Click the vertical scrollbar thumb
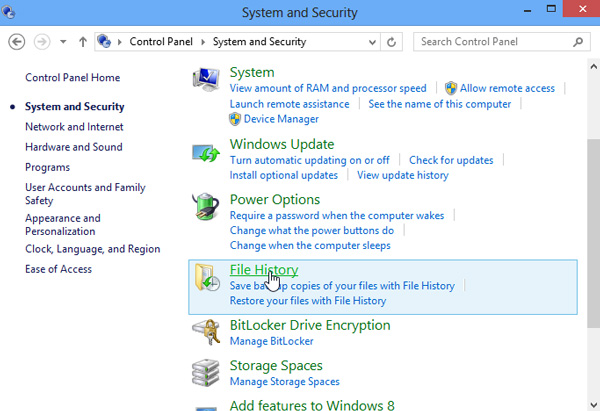The image size is (600, 411). click(593, 233)
